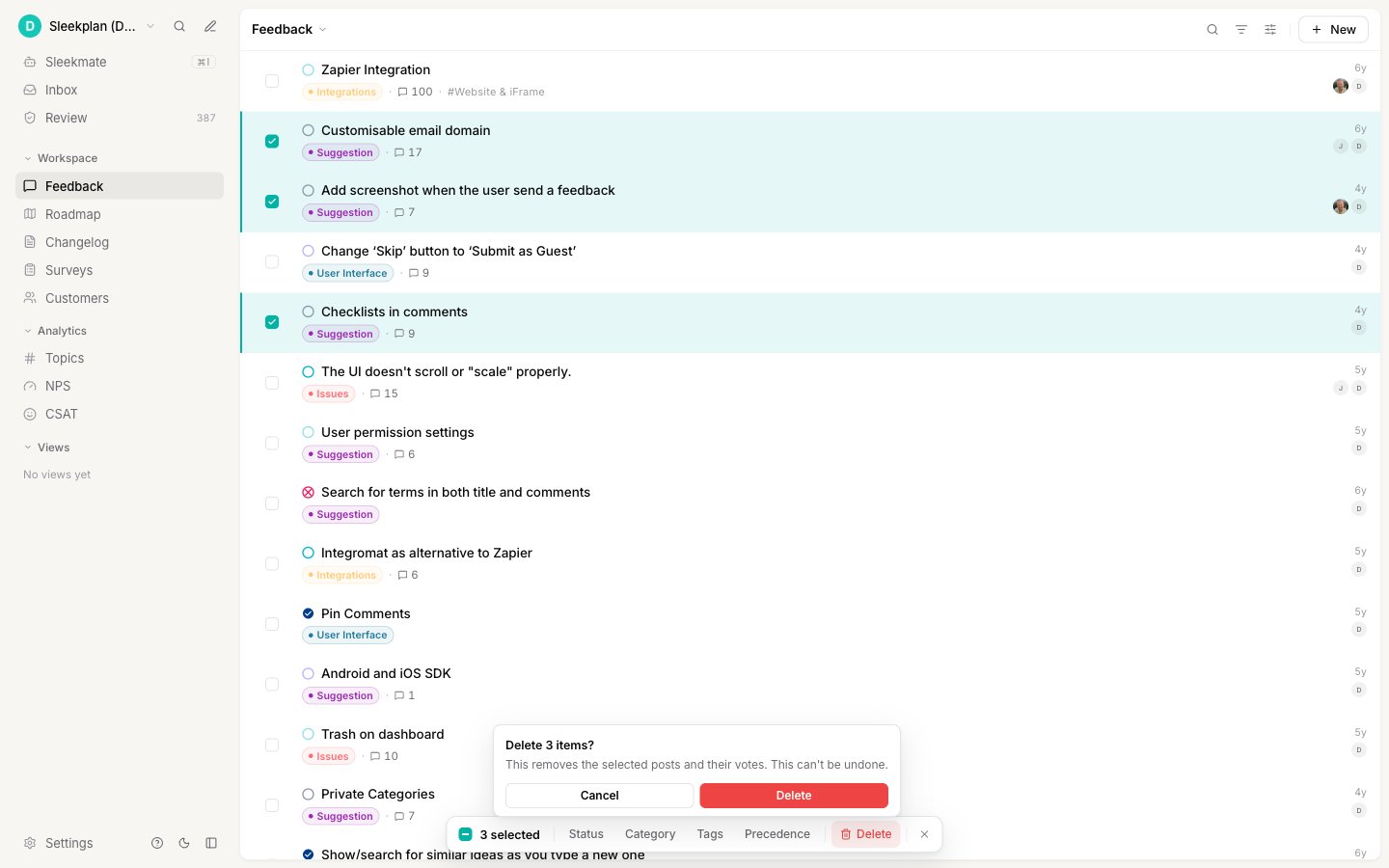Toggle dark mode moon icon
The height and width of the screenshot is (868, 1389).
(184, 843)
